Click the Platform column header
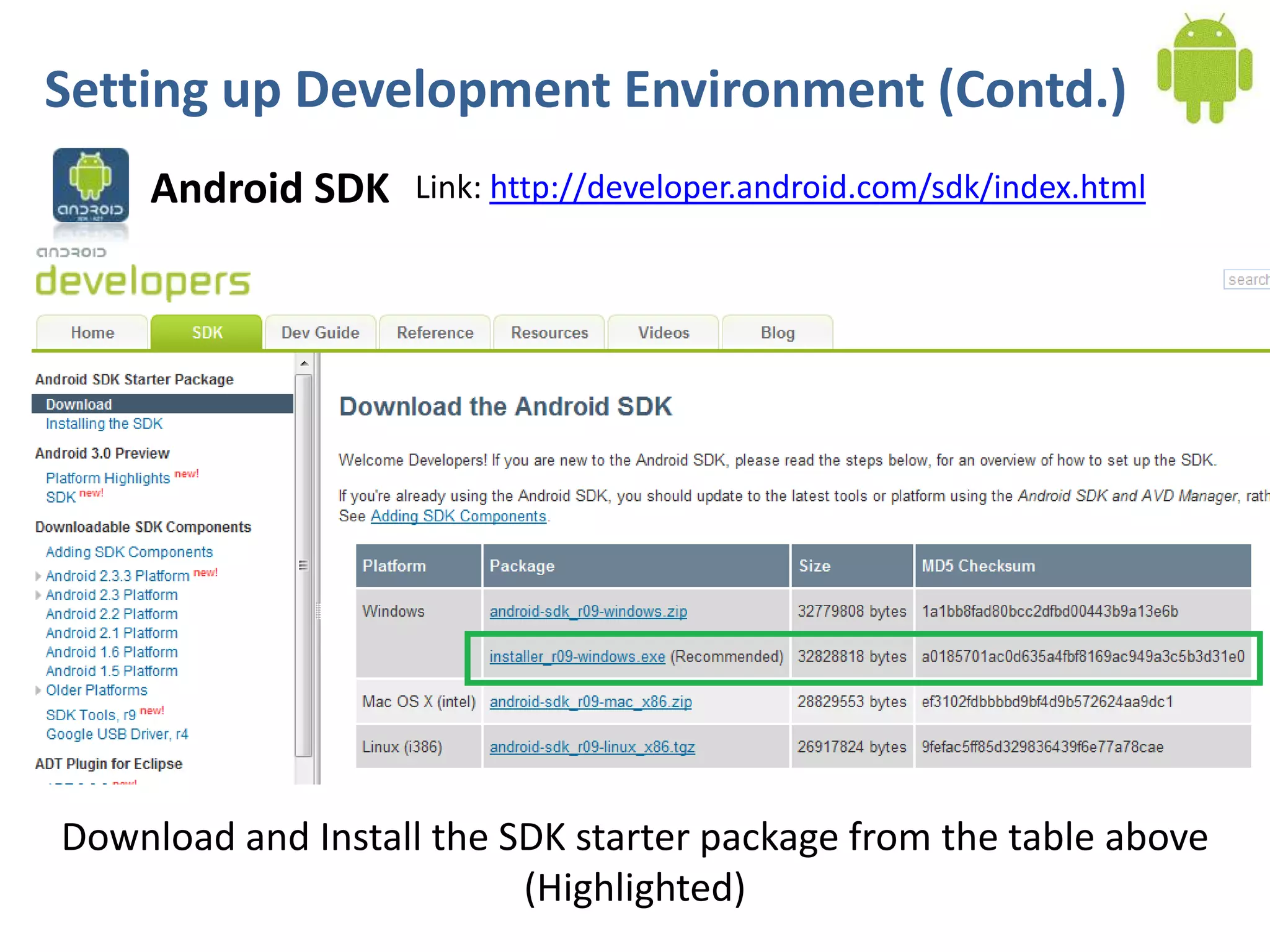Image resolution: width=1270 pixels, height=952 pixels. (x=419, y=566)
